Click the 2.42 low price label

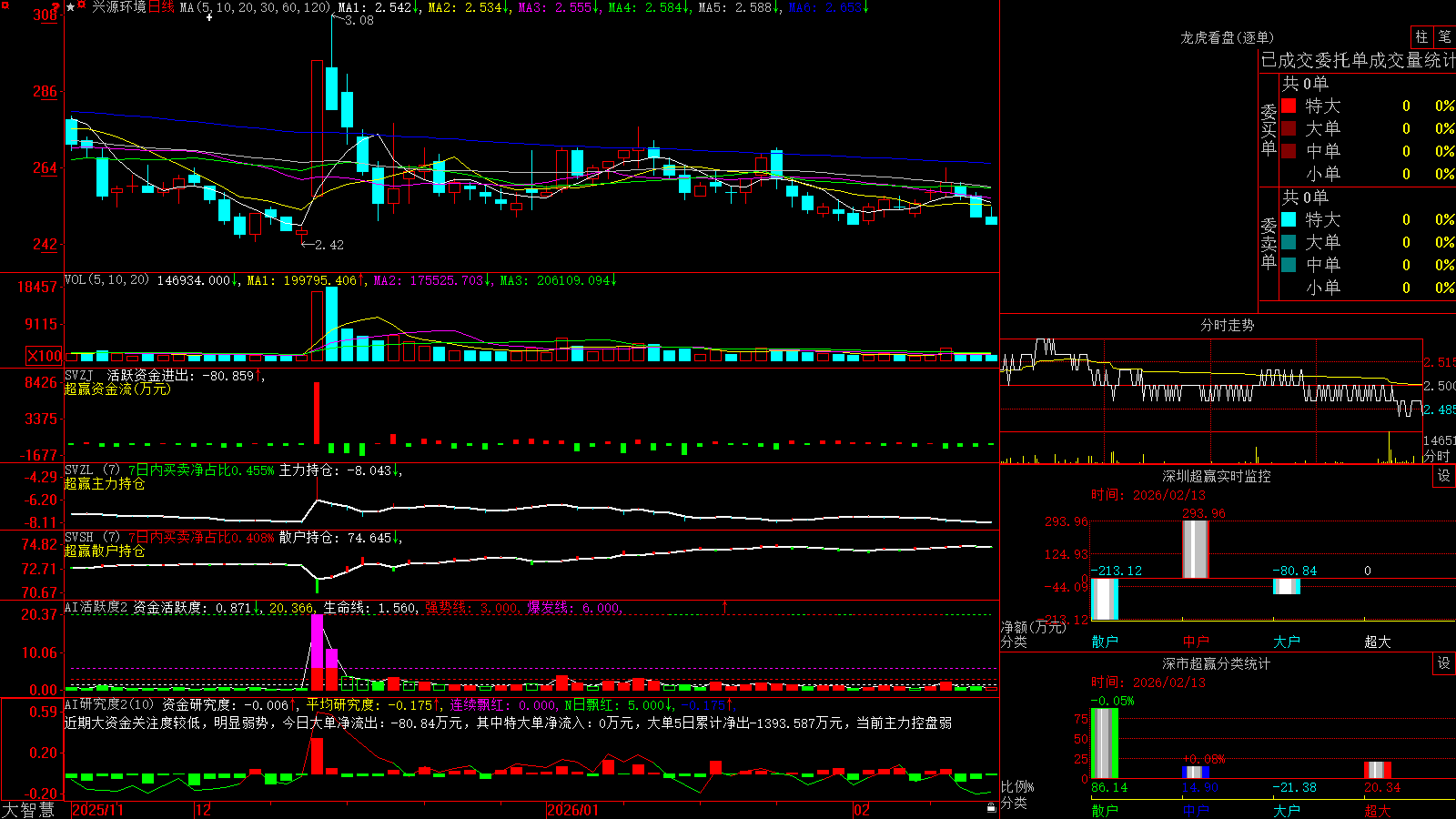pyautogui.click(x=329, y=245)
